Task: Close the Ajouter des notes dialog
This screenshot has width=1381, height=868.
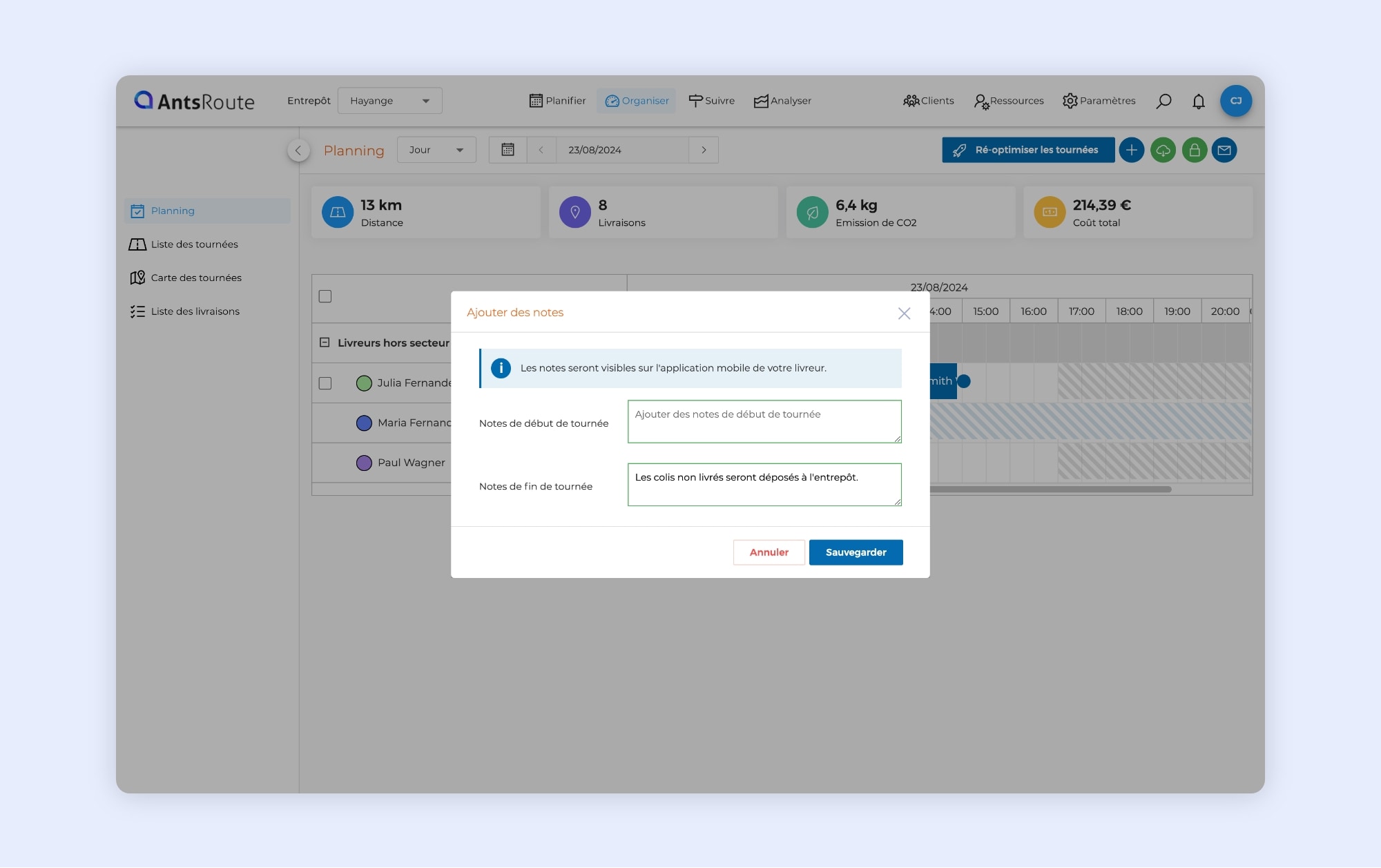Action: tap(904, 314)
